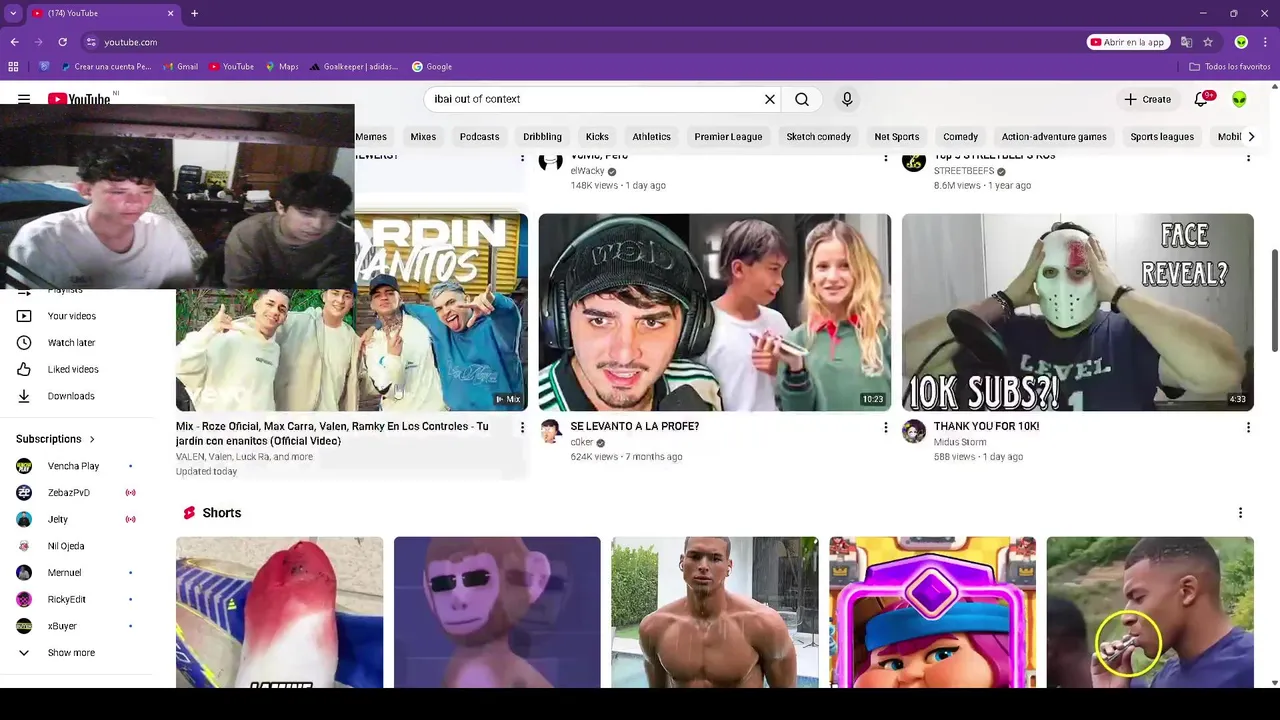
Task: Open options menu for Shorts section
Action: [x=1240, y=513]
